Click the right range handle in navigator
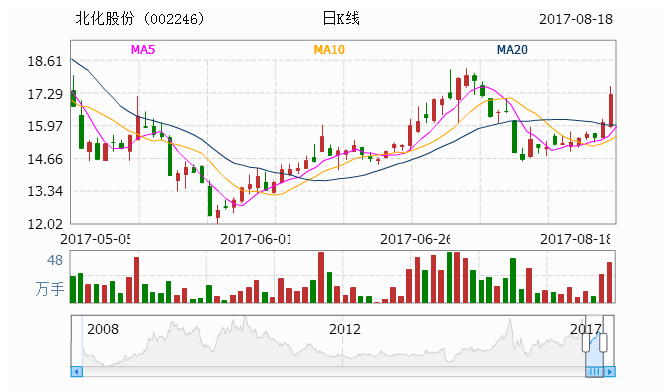This screenshot has width=669, height=392. click(x=603, y=343)
